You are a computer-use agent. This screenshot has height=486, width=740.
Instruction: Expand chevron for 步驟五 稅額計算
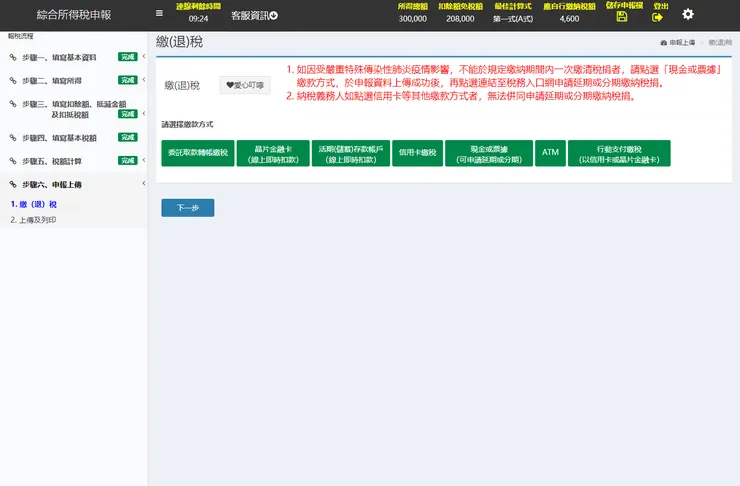click(x=143, y=160)
